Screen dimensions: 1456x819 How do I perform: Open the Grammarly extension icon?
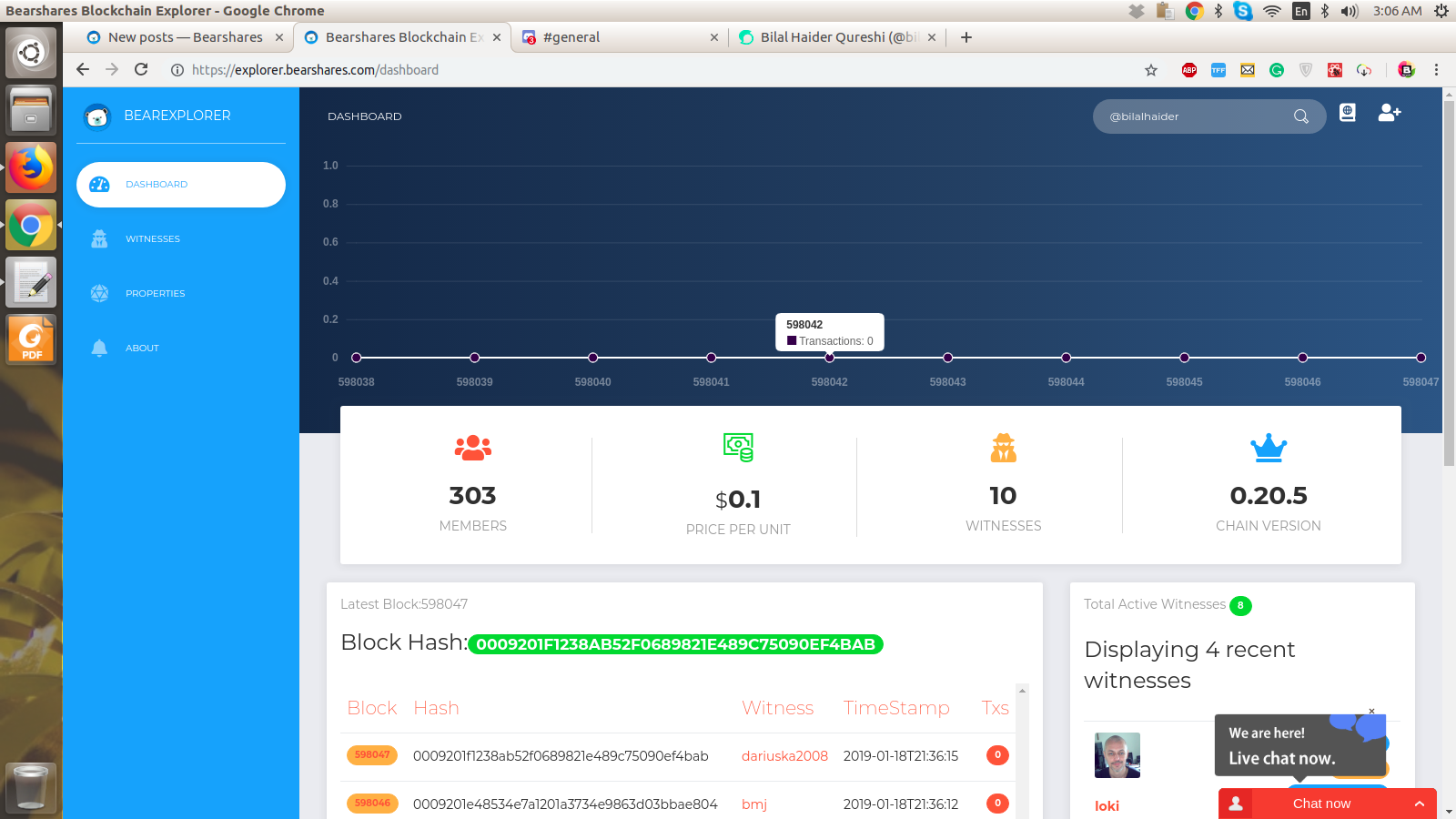click(1277, 70)
